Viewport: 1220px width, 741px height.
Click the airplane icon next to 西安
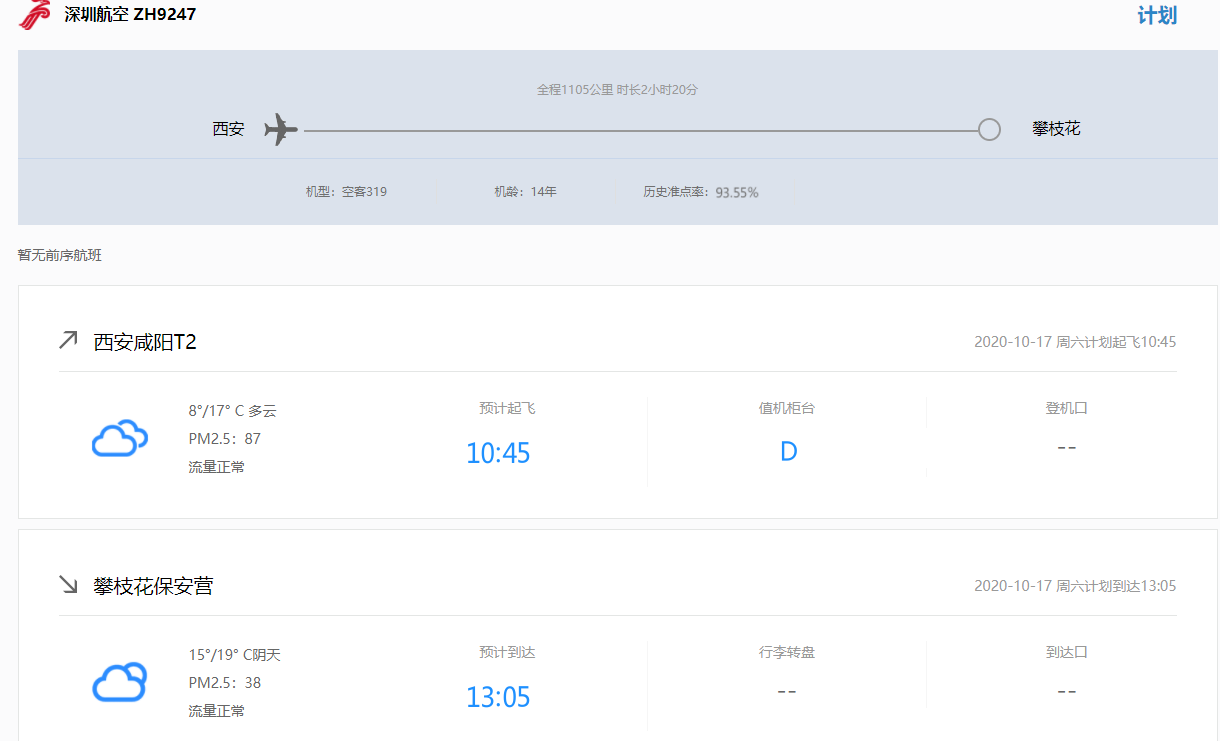tap(281, 130)
